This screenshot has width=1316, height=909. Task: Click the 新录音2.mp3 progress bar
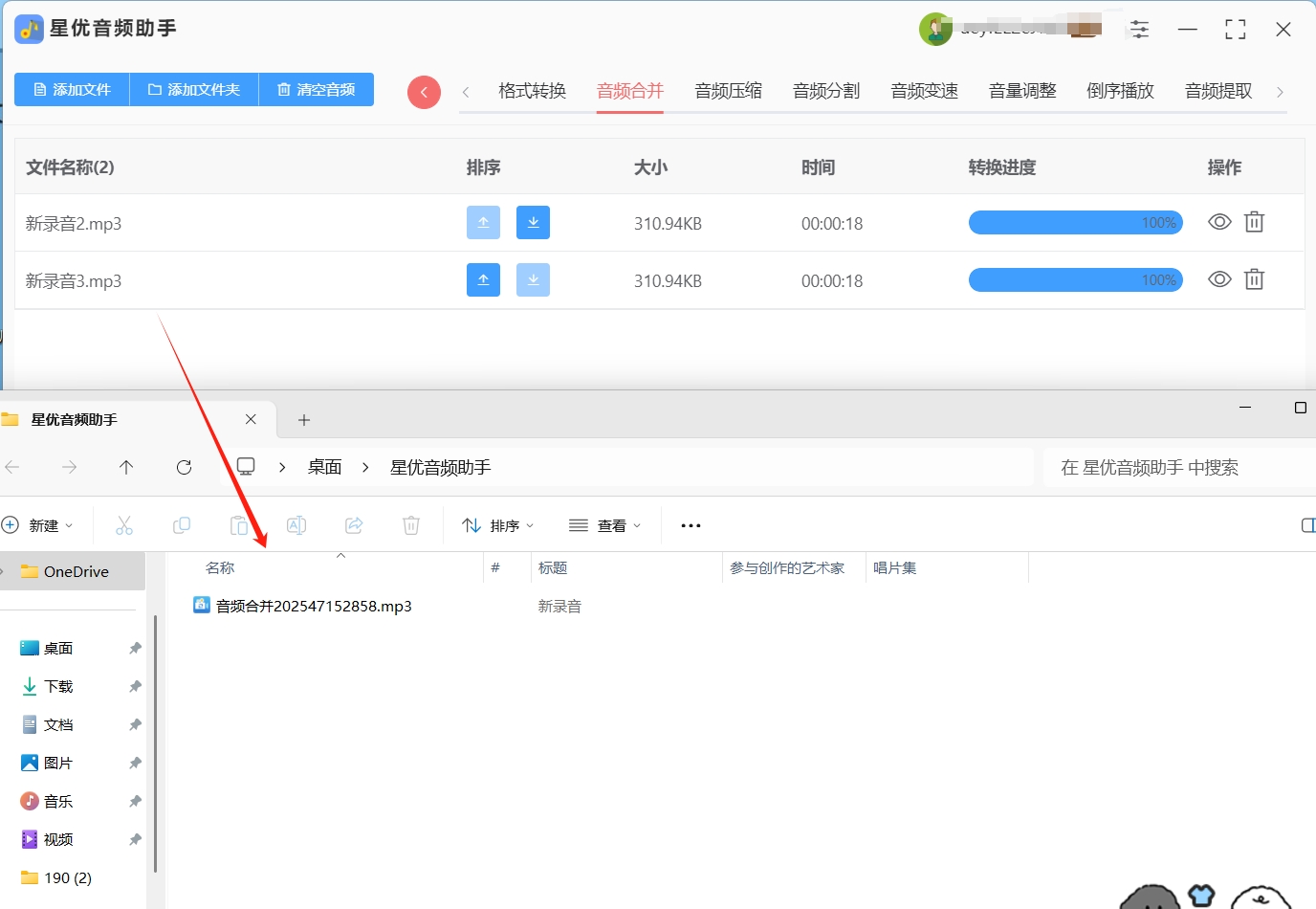(1076, 223)
